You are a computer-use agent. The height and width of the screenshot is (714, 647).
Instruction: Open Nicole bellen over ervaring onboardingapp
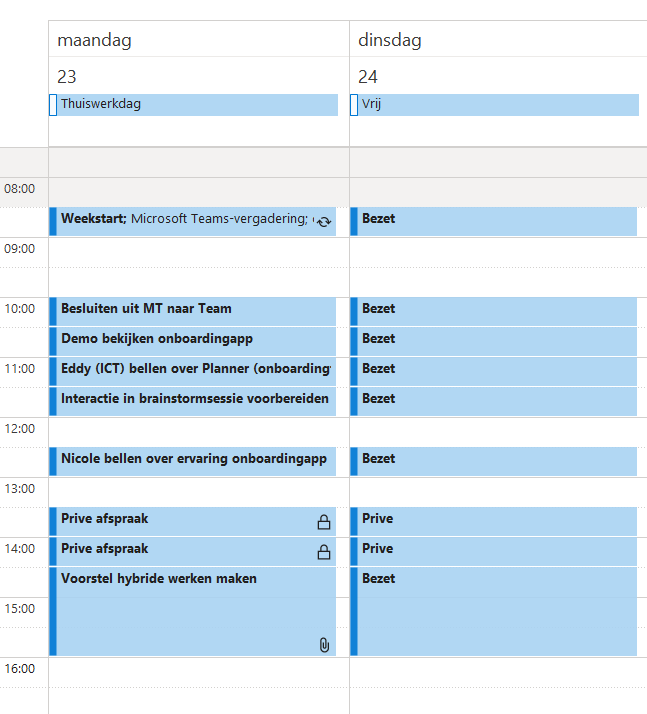click(193, 461)
